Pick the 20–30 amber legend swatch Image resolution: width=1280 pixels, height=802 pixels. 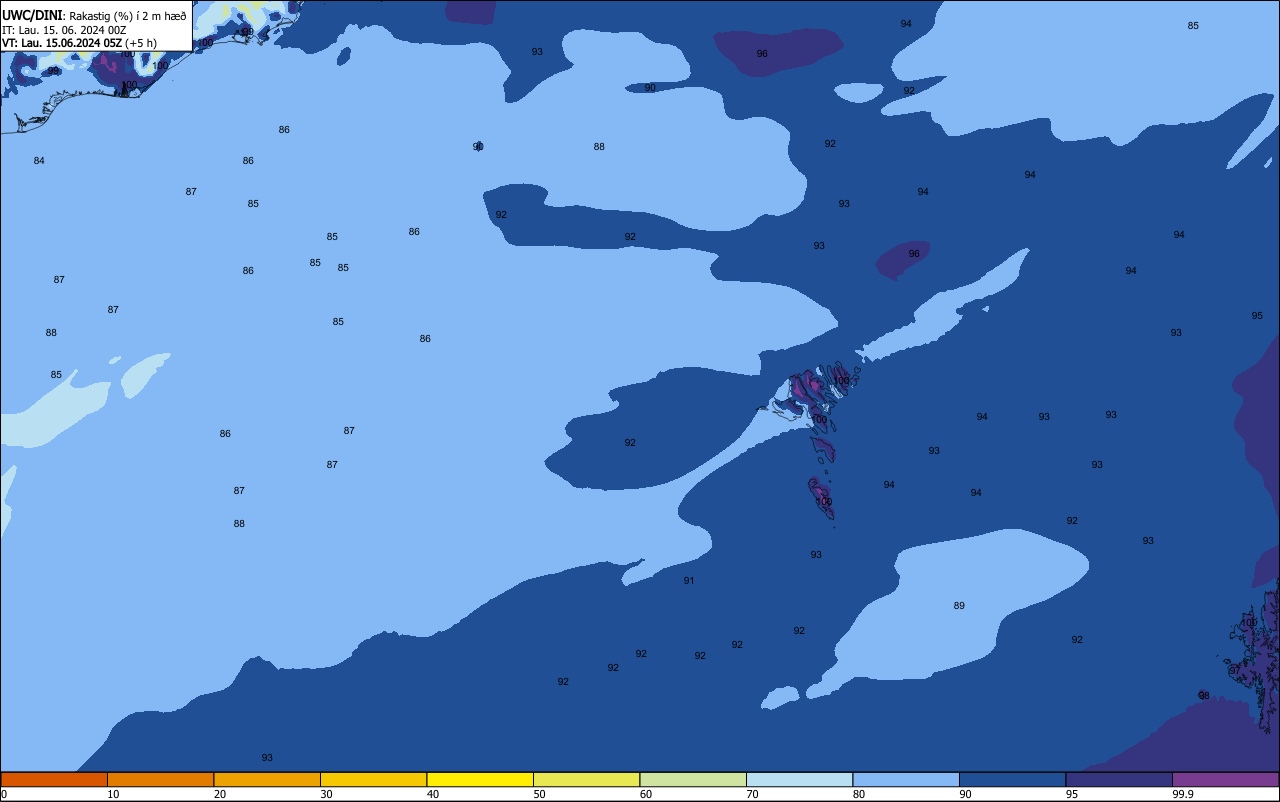click(x=267, y=779)
